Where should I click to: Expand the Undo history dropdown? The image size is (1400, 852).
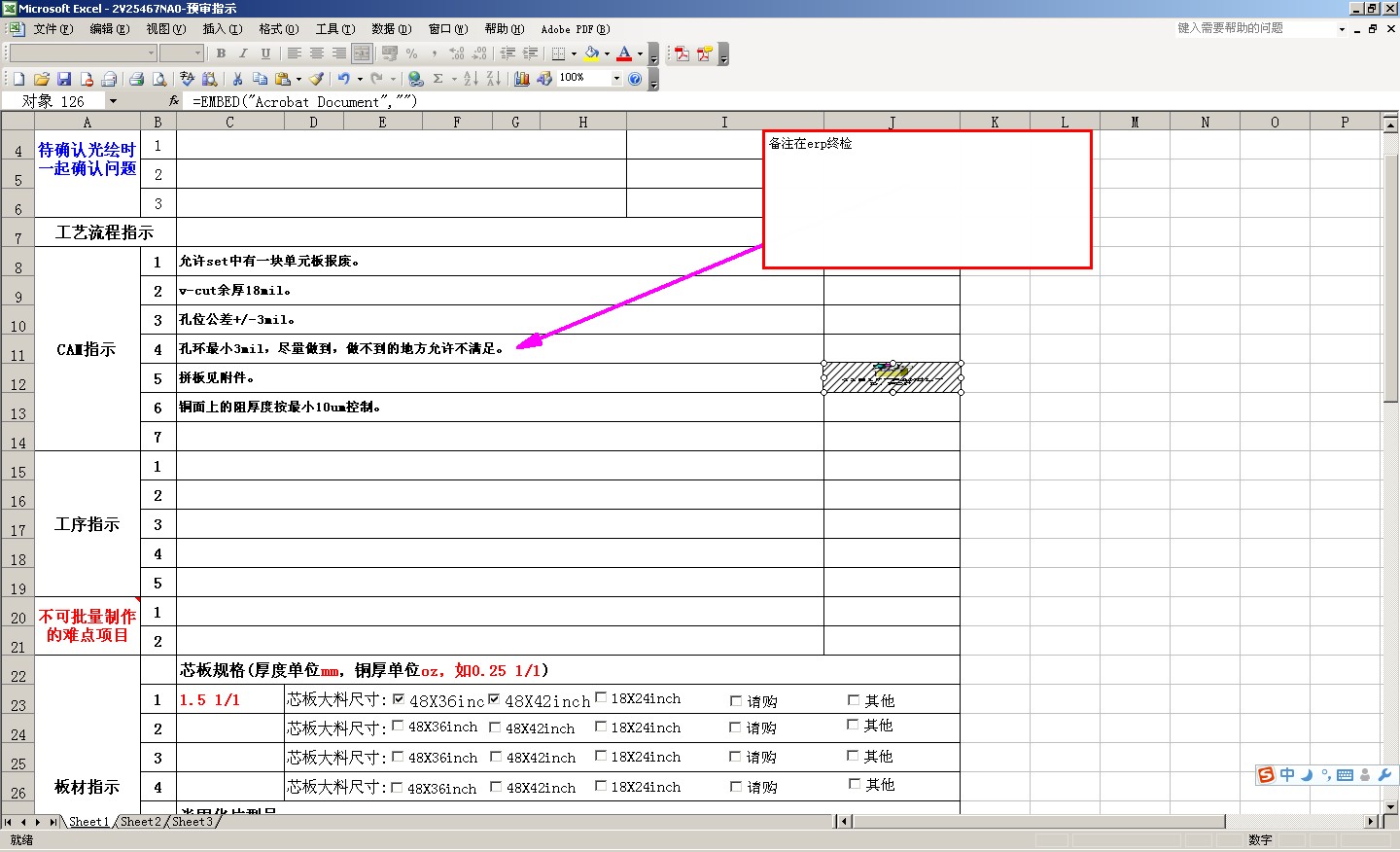coord(359,79)
